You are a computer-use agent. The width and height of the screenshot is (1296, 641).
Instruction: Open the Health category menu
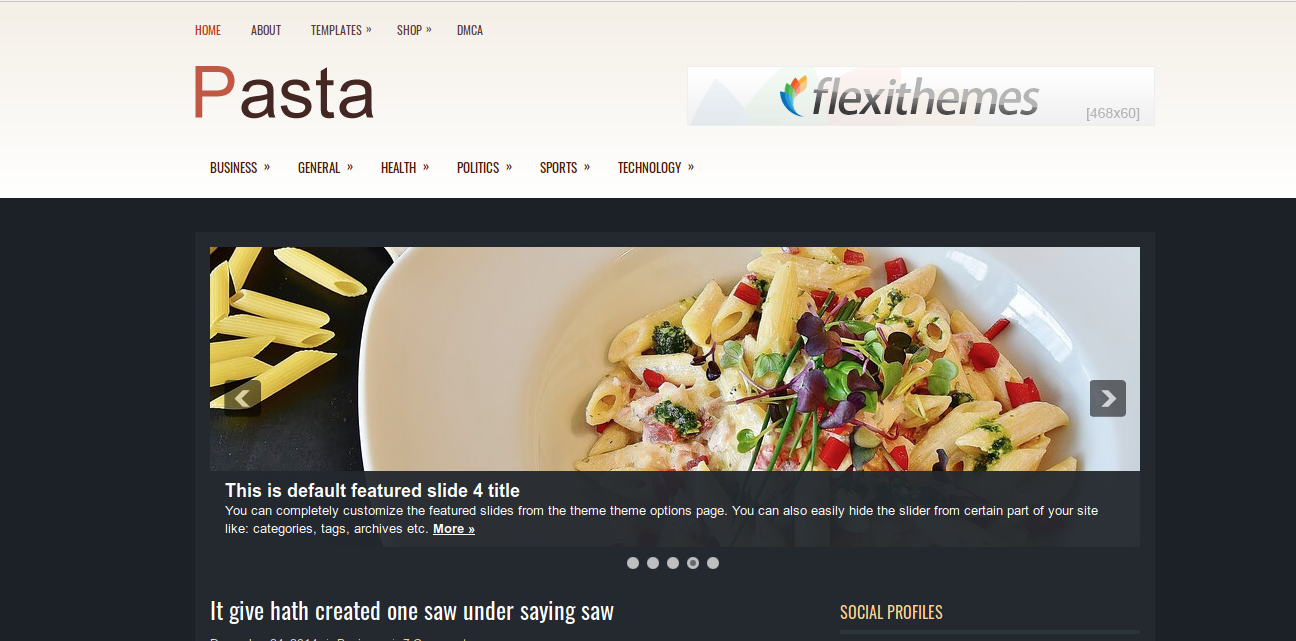point(405,168)
